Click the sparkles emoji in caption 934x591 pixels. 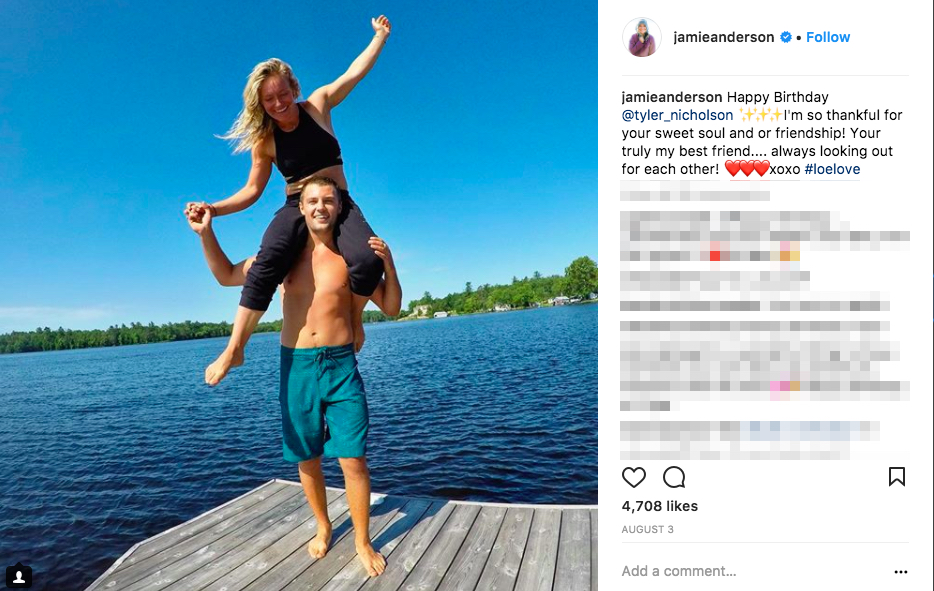pos(760,115)
